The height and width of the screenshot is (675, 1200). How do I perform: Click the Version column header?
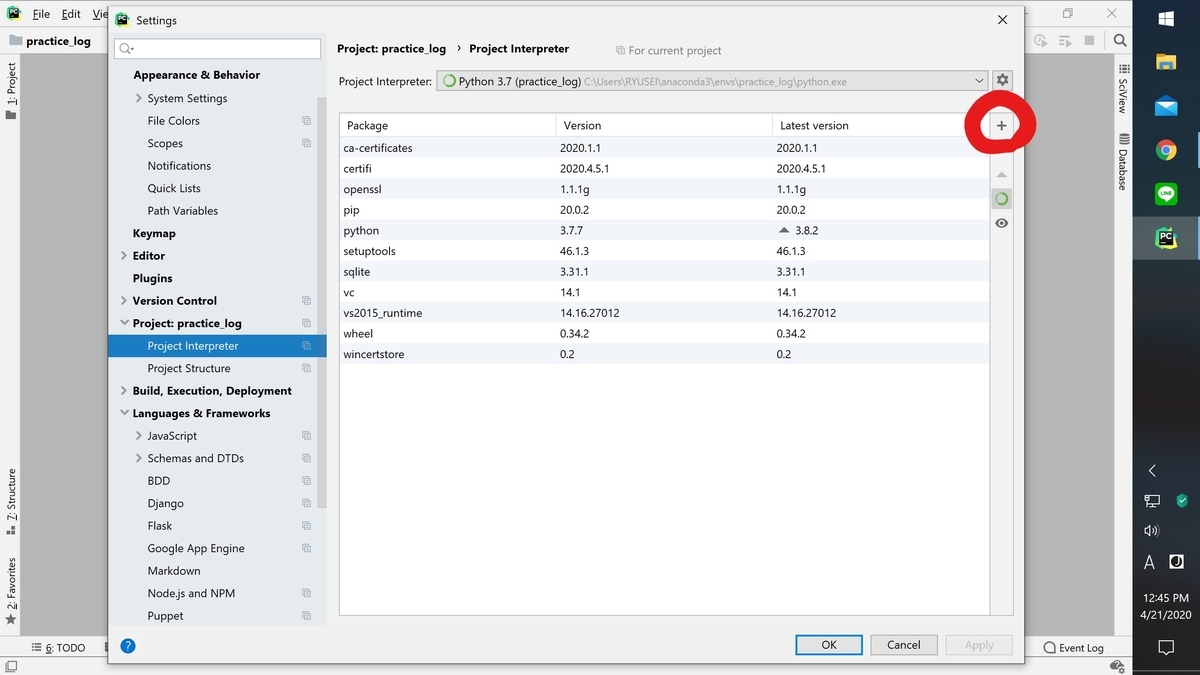click(x=663, y=125)
